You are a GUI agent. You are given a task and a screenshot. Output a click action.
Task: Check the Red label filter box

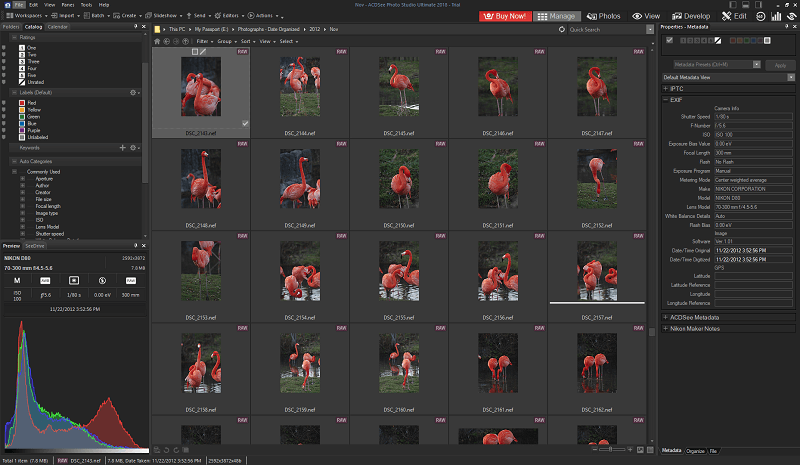(22, 103)
